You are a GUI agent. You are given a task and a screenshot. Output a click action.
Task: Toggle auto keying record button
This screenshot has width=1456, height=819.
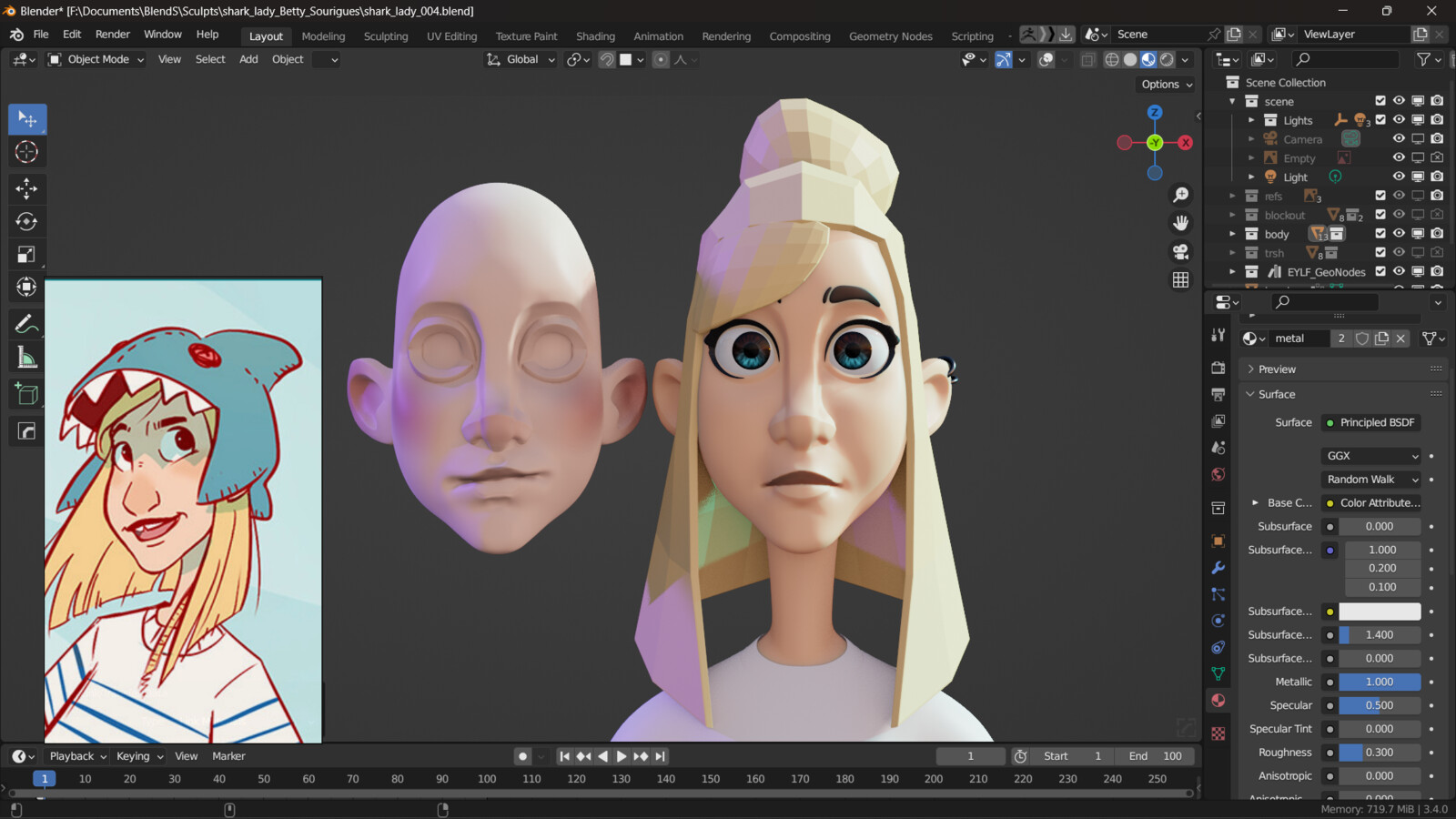pyautogui.click(x=522, y=756)
